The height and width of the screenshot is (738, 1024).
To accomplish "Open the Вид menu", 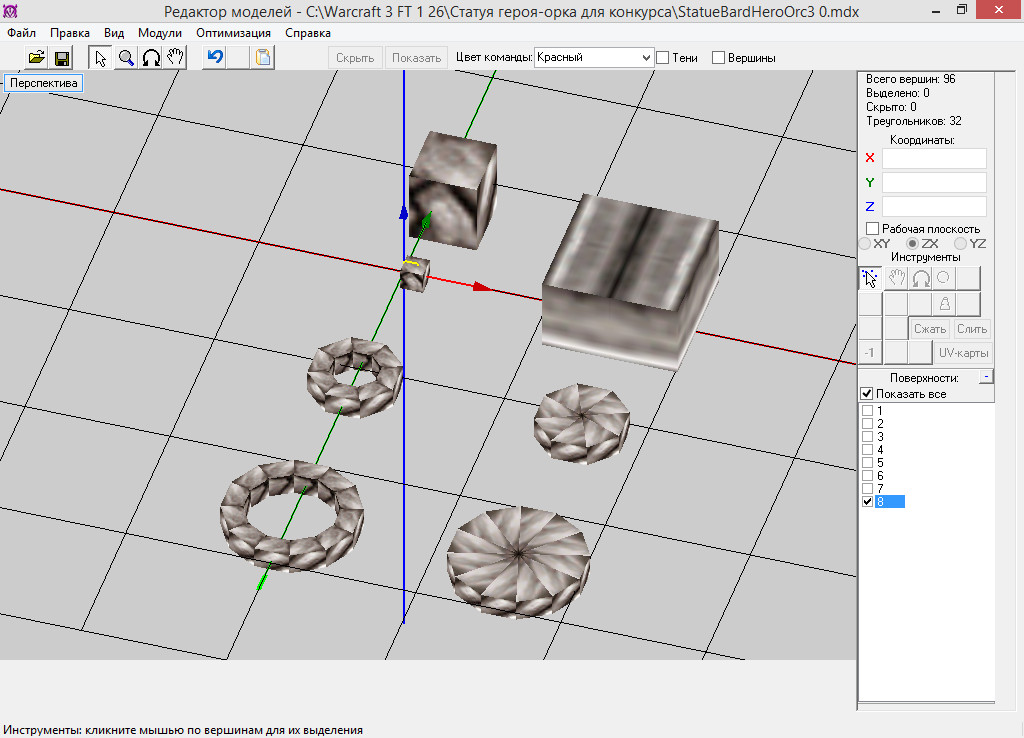I will (x=114, y=33).
